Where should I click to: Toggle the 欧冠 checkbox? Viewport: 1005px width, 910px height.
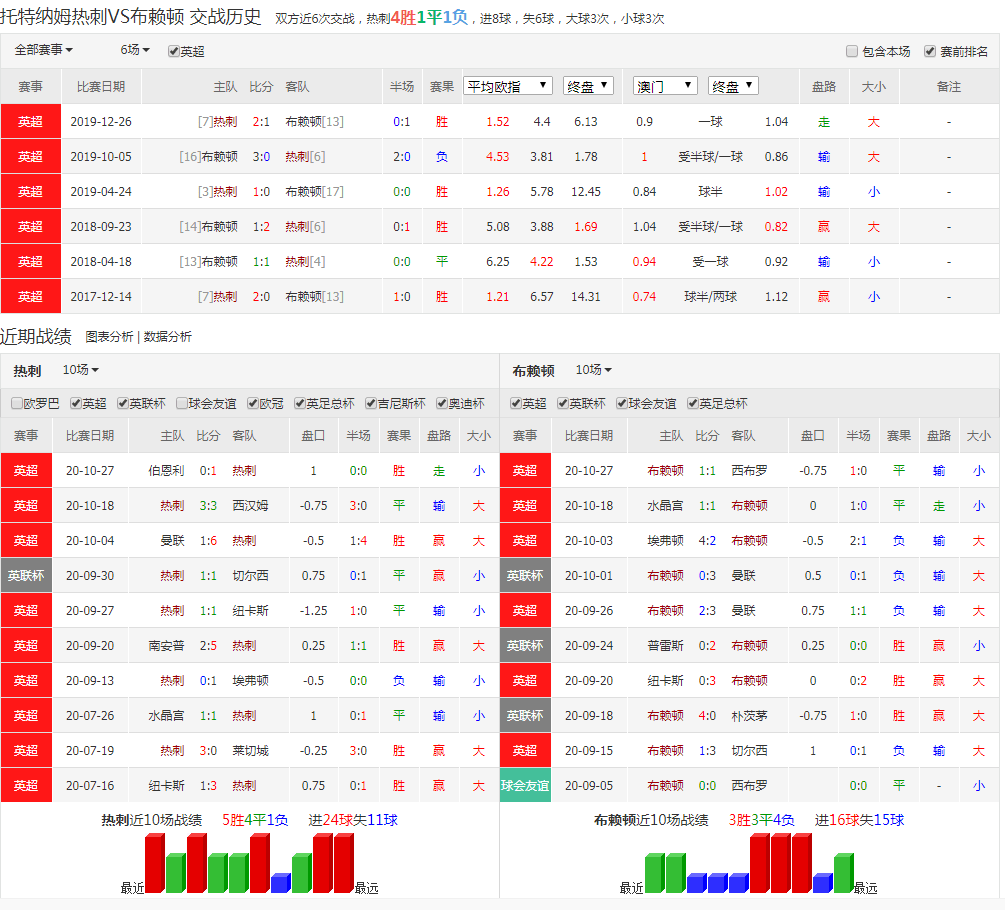pos(253,403)
